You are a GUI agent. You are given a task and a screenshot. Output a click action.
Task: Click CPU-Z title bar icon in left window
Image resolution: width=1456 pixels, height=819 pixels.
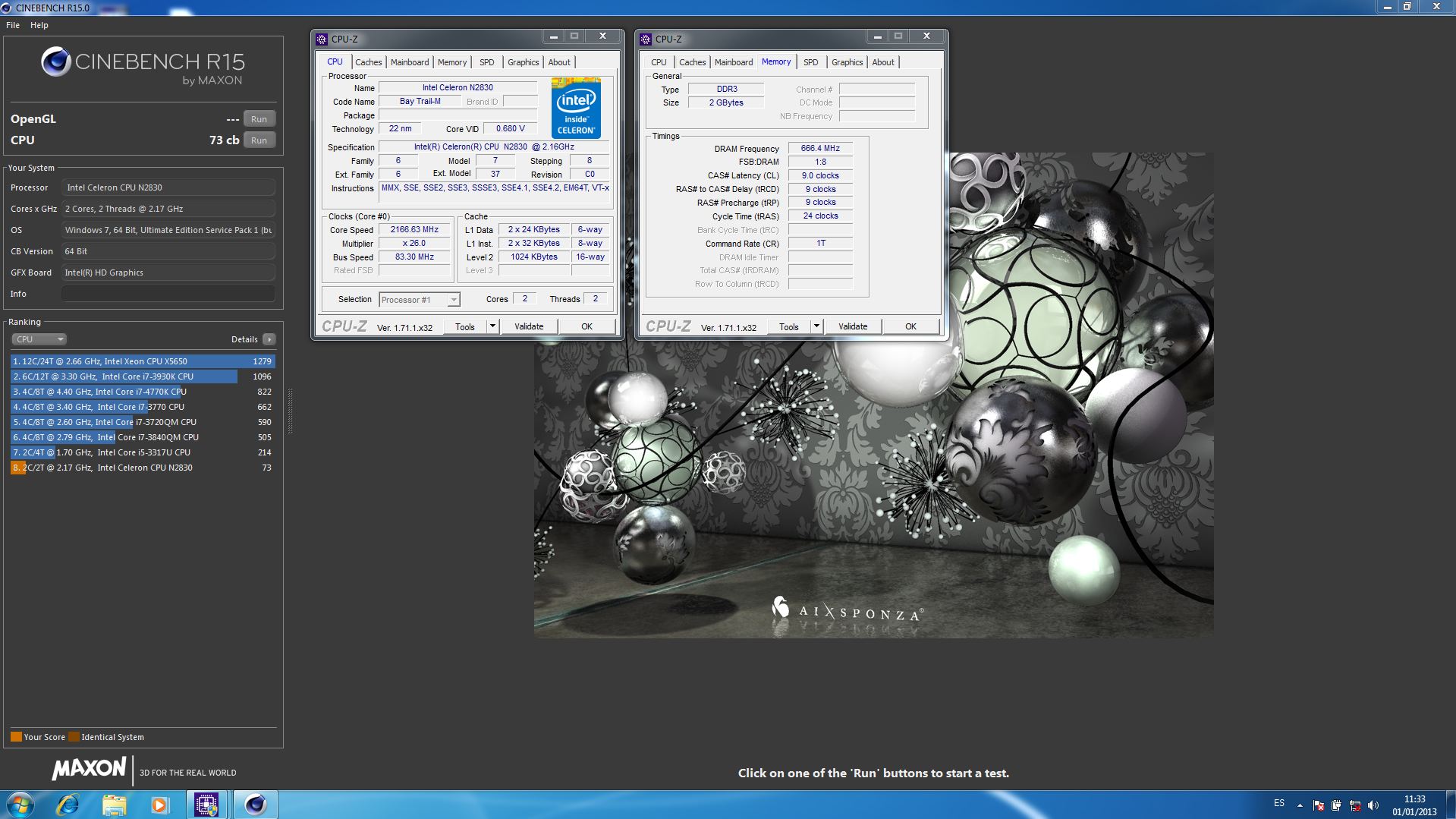(x=322, y=39)
